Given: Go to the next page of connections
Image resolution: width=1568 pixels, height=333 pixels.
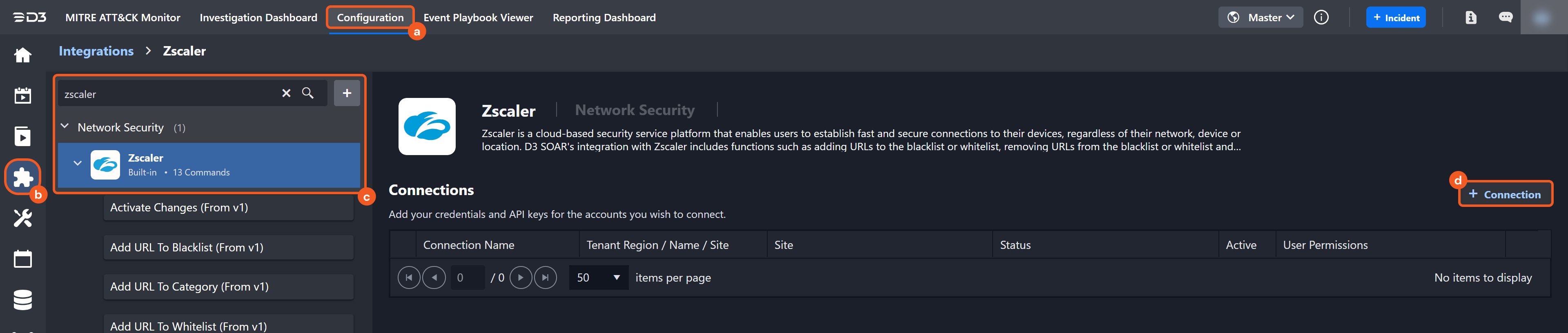Looking at the screenshot, I should (521, 277).
